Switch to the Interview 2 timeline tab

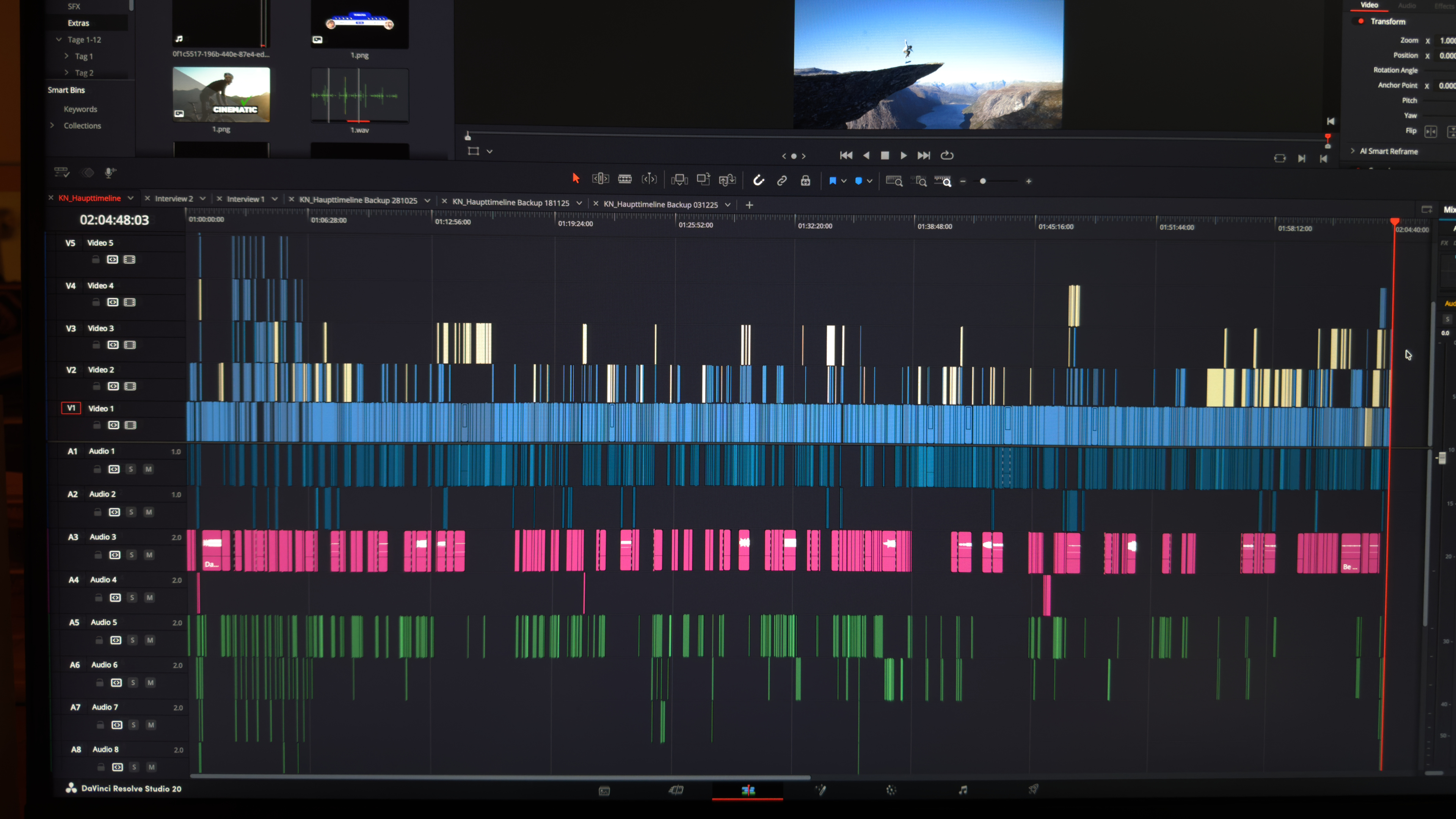coord(174,199)
